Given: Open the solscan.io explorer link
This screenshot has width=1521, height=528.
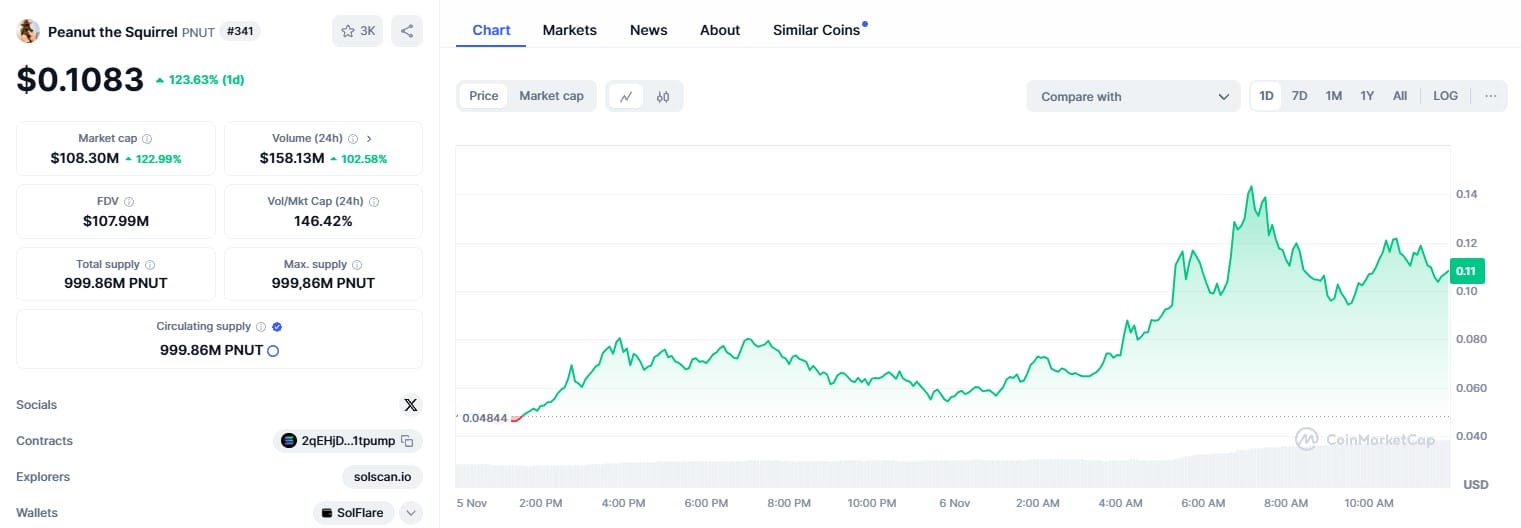Looking at the screenshot, I should point(382,477).
